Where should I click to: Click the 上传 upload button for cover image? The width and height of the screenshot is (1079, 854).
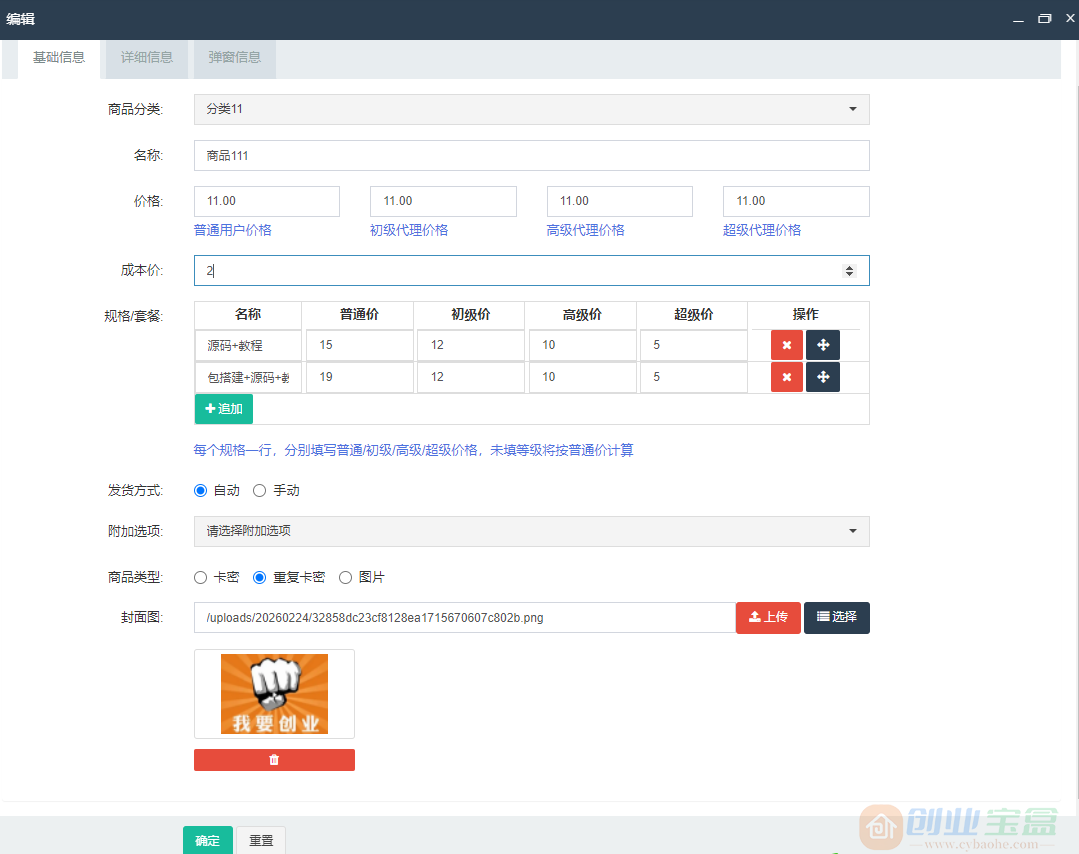pyautogui.click(x=768, y=617)
